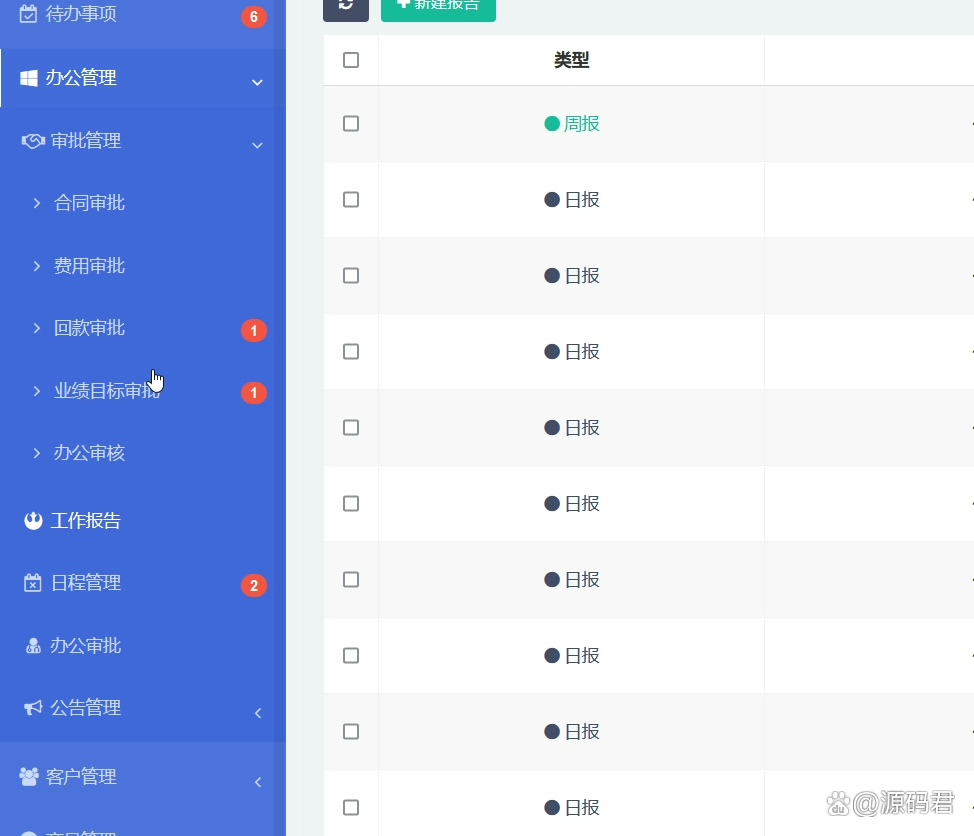Click the 日程管理 calendar icon
This screenshot has width=974, height=836.
(x=32, y=583)
